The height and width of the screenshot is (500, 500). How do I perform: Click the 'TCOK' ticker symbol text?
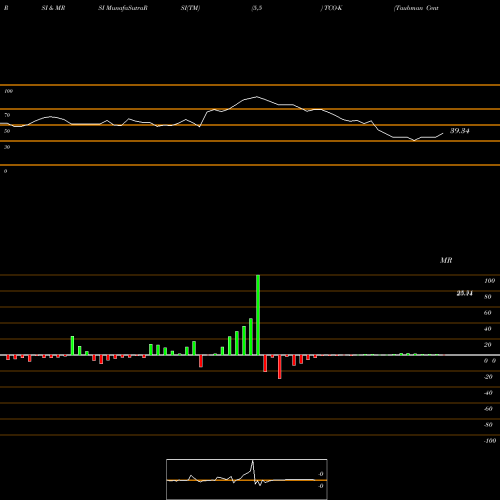333,8
